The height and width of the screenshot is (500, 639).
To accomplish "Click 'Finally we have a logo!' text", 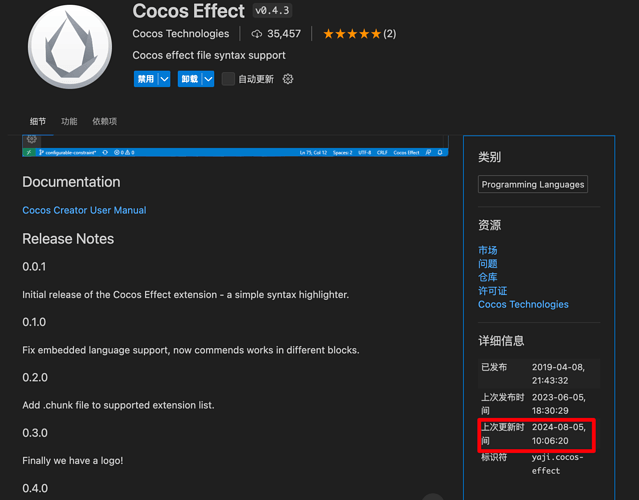I will [x=73, y=461].
